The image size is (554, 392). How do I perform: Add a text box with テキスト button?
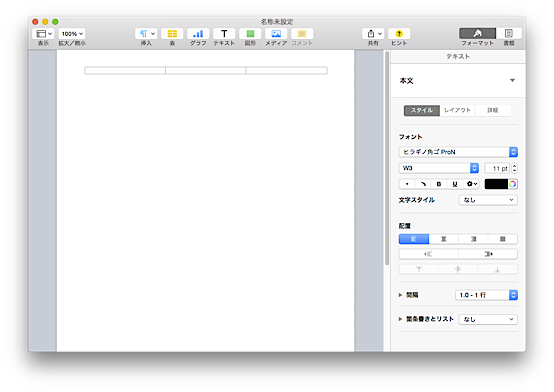tap(224, 34)
